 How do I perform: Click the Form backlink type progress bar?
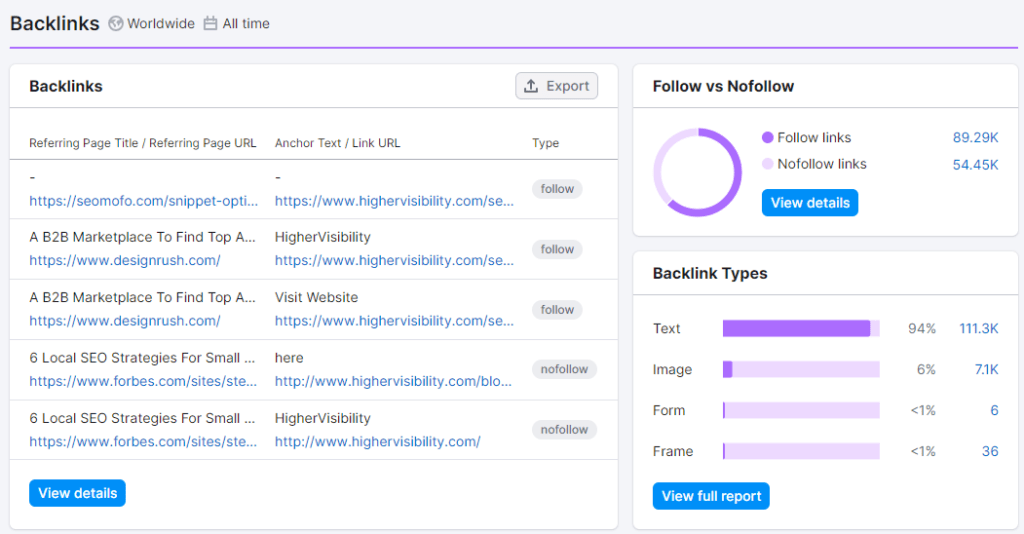click(x=801, y=411)
